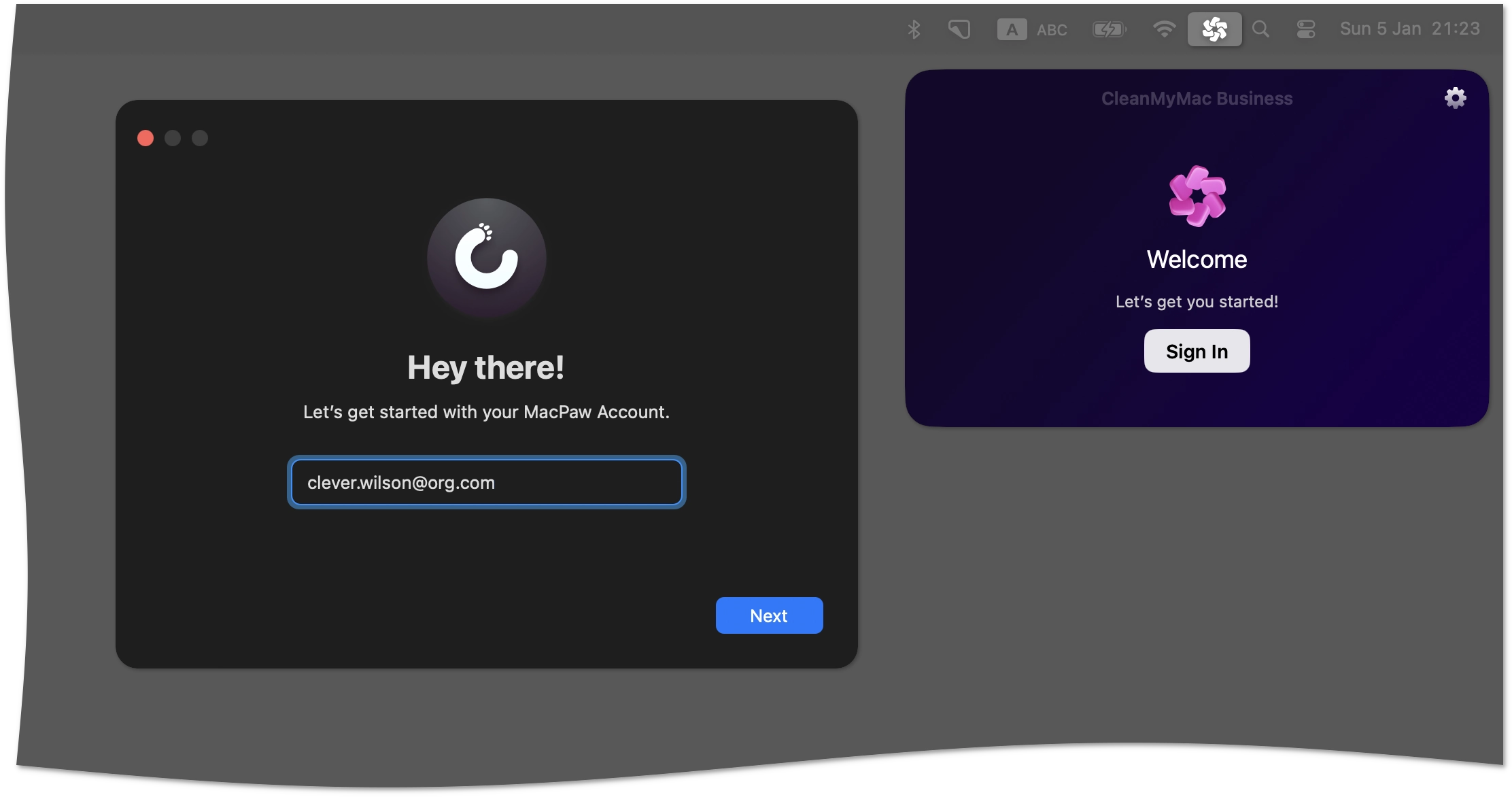Open Control Center in menu bar
This screenshot has width=1512, height=797.
(x=1305, y=29)
